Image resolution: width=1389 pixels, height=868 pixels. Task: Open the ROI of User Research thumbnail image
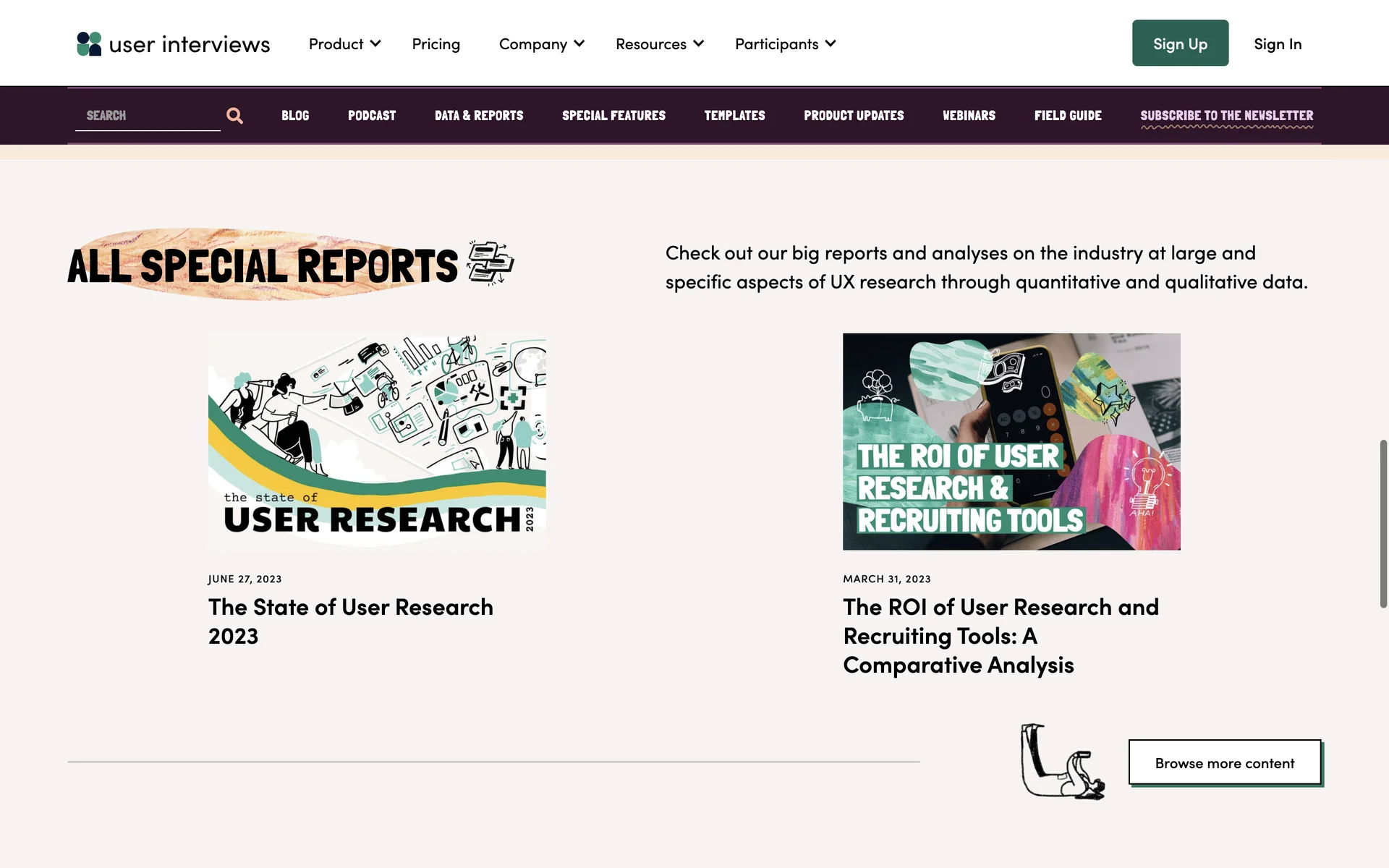[x=1011, y=441]
